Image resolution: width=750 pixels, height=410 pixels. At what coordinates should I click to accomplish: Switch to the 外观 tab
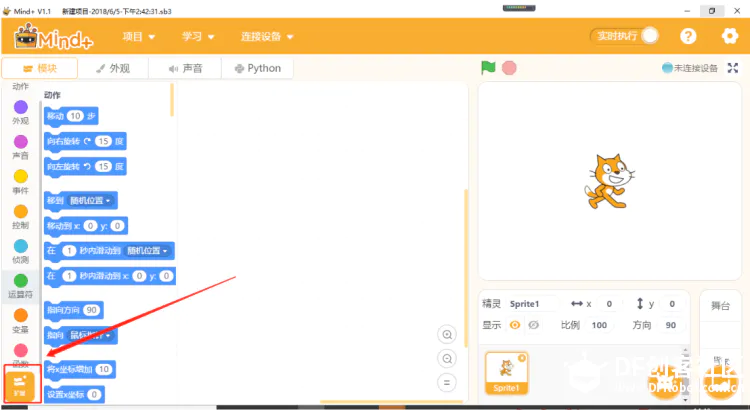tap(113, 68)
